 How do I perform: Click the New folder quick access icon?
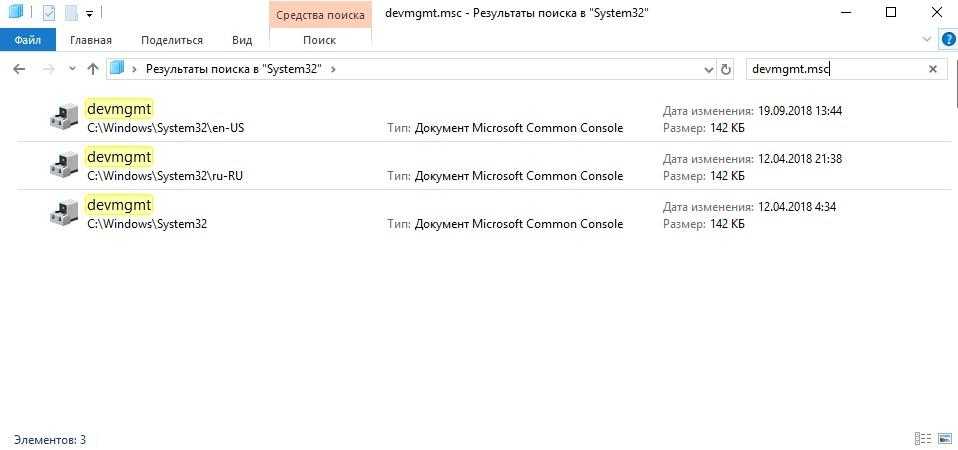(71, 13)
